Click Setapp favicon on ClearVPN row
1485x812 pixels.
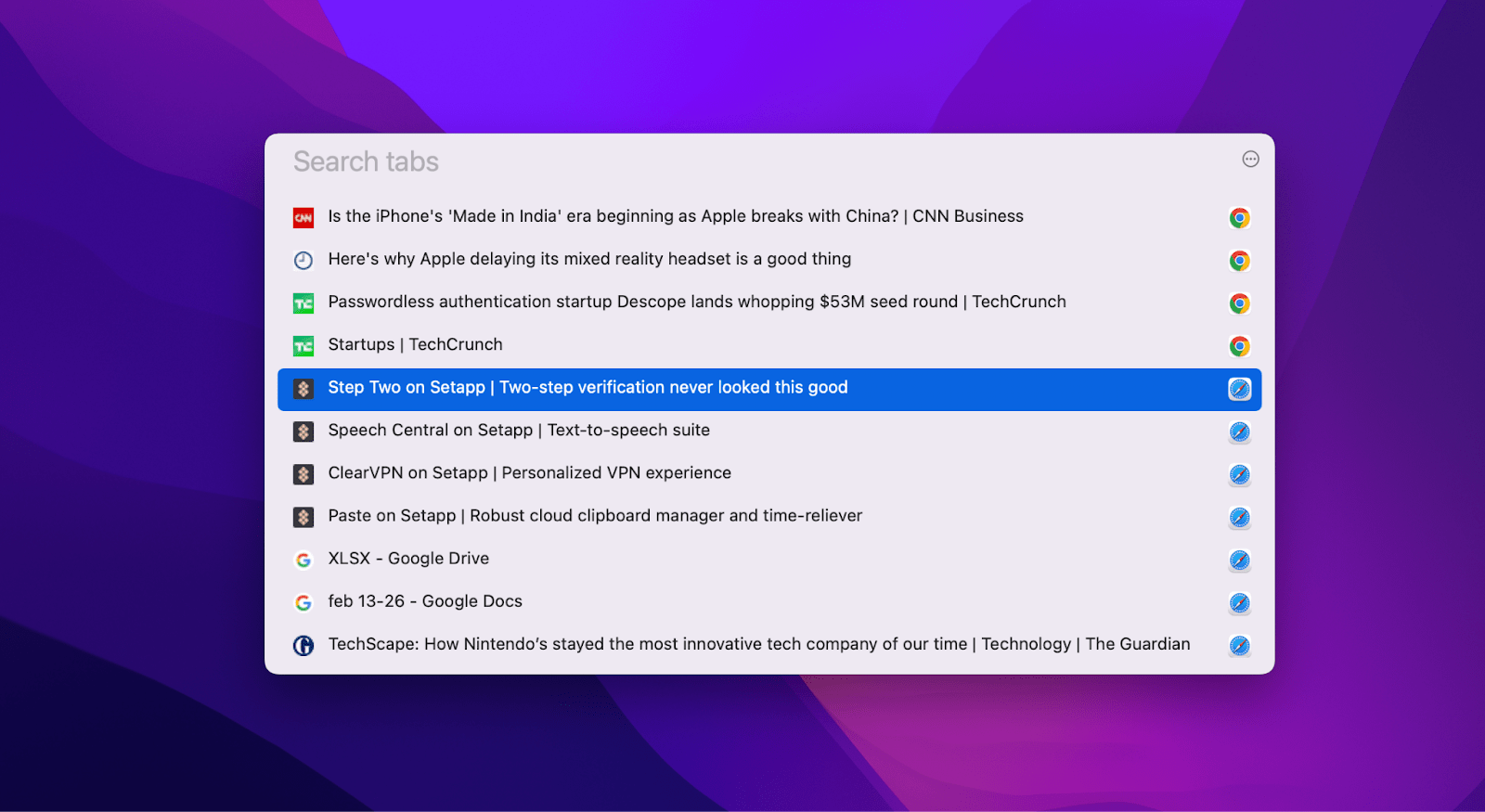click(x=303, y=474)
